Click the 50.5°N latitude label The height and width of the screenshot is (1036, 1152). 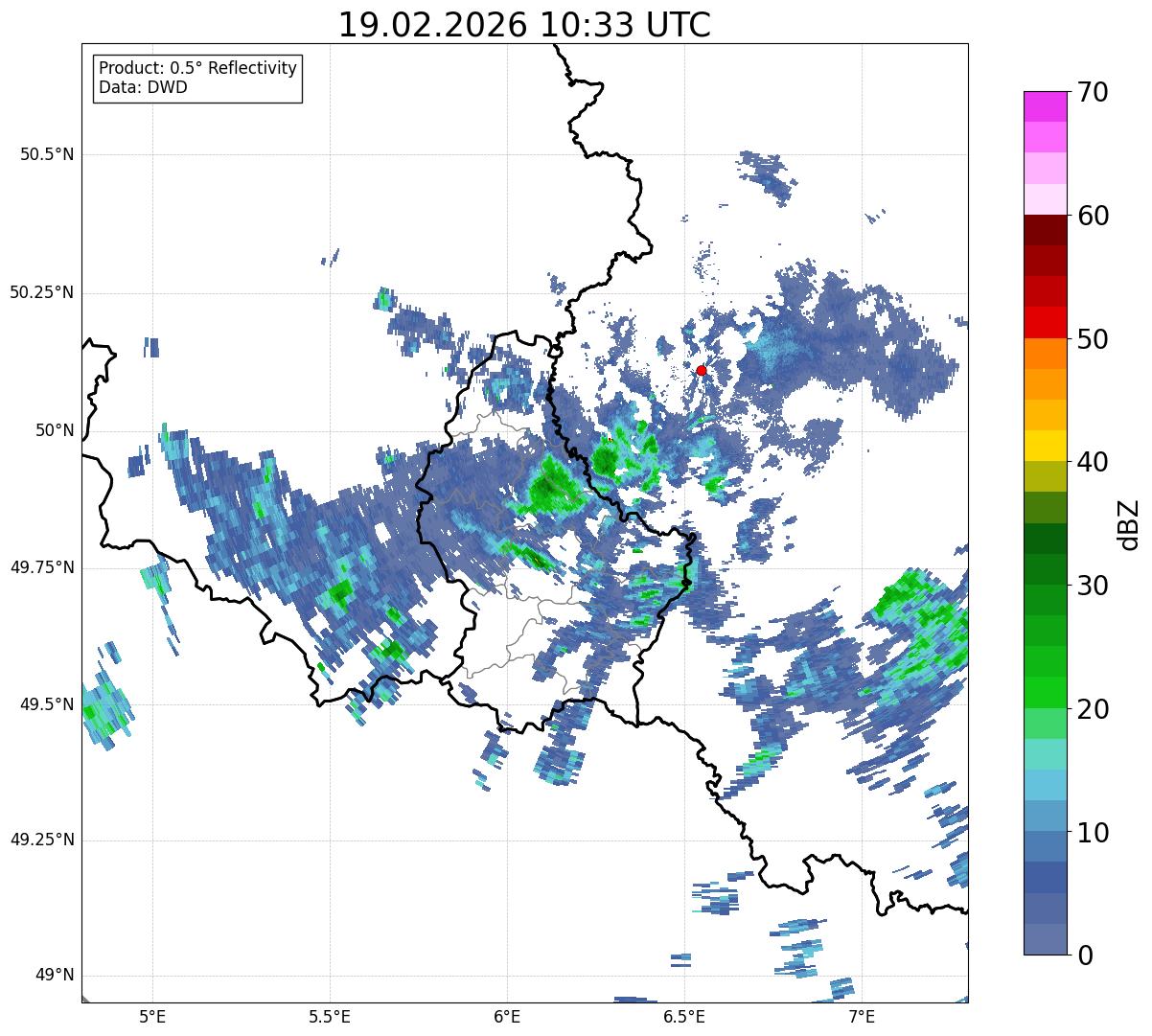tap(47, 154)
